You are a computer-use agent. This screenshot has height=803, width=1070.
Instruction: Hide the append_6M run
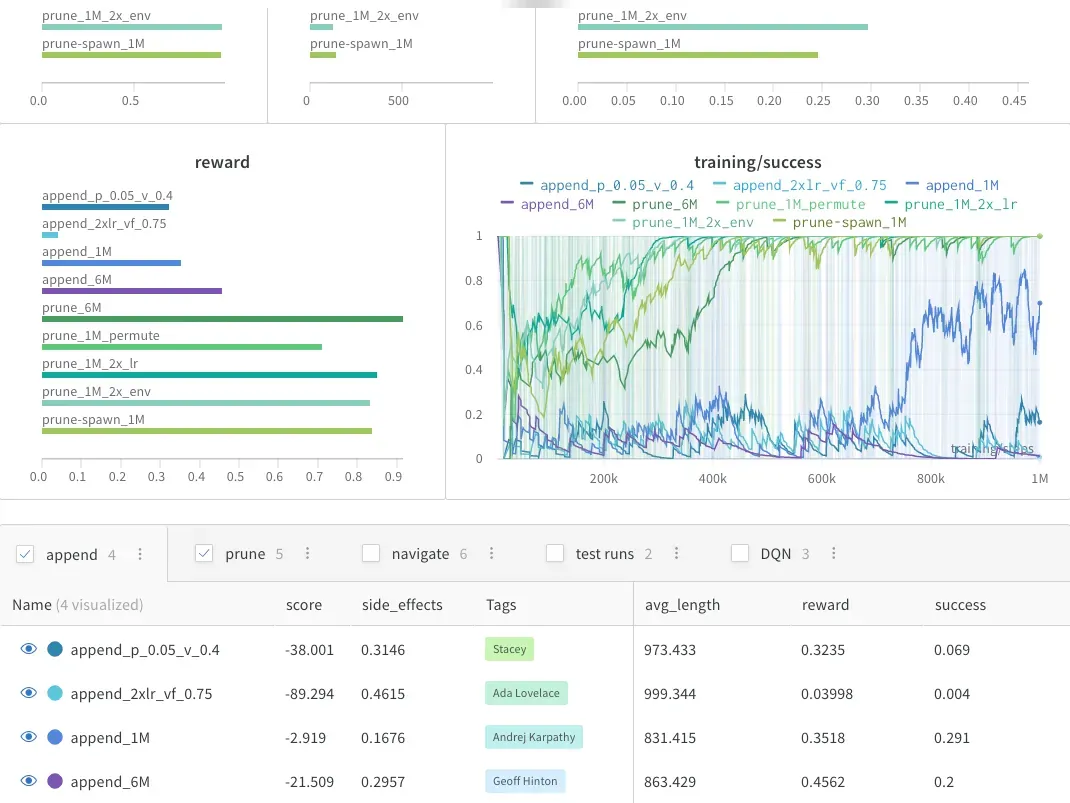tap(29, 781)
